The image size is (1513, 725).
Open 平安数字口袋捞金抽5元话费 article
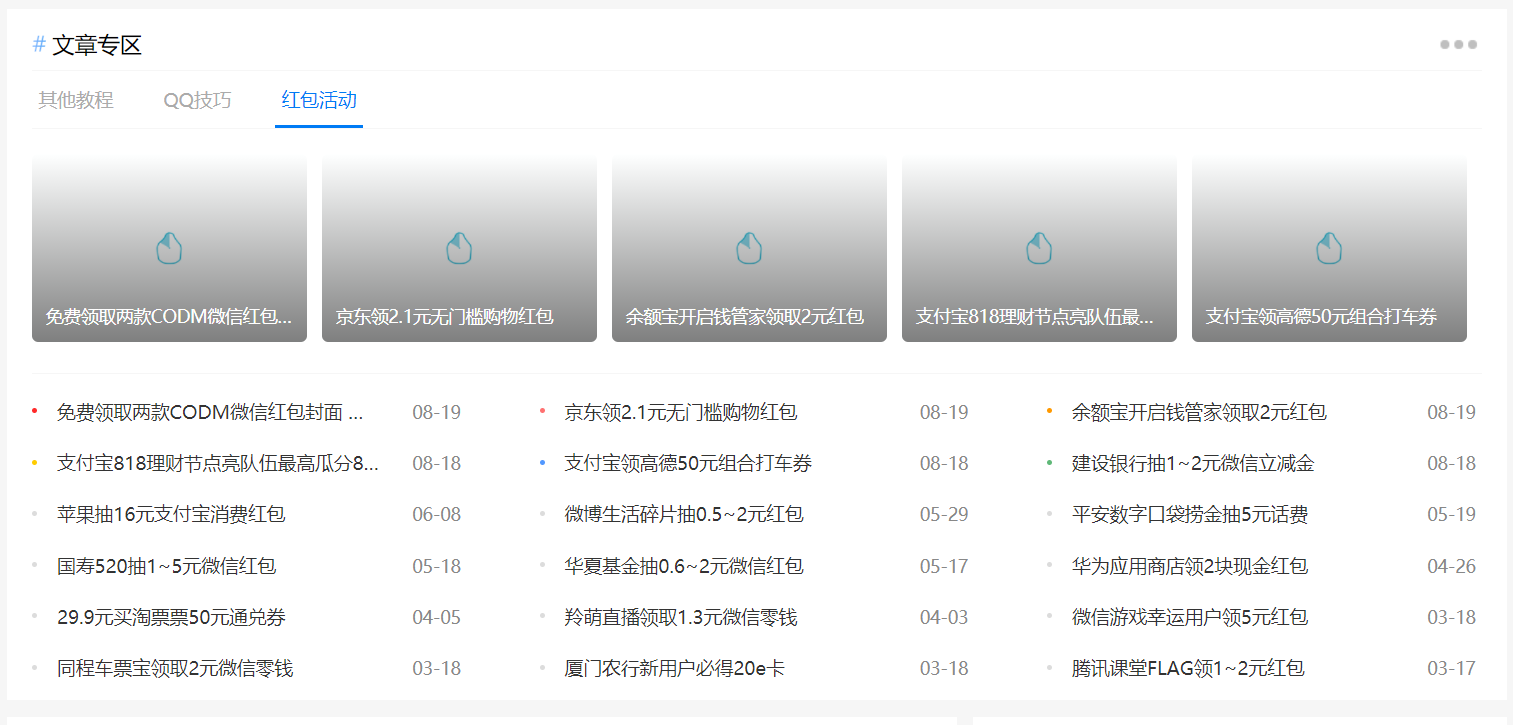(1190, 514)
